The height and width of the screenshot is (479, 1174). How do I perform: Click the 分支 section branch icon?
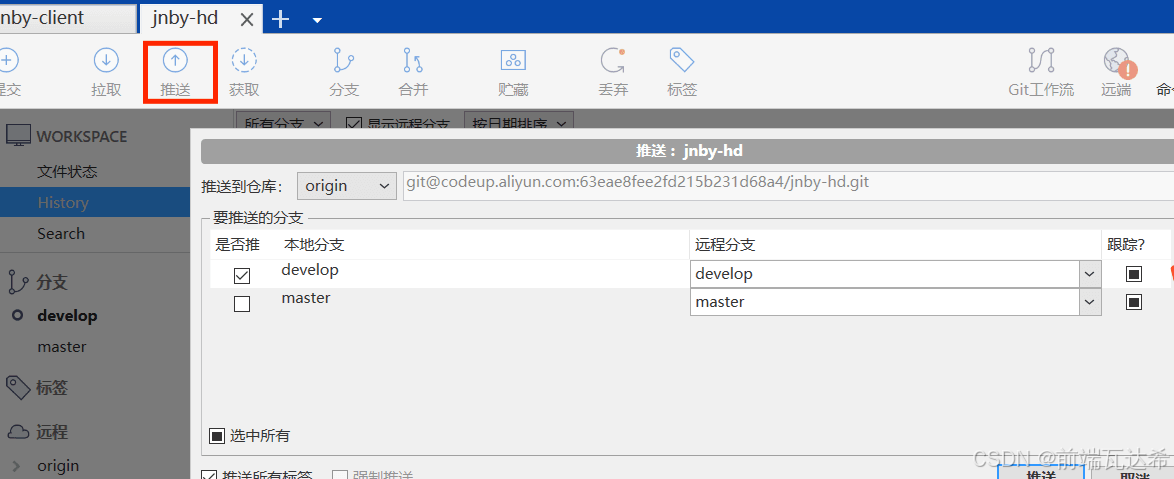click(17, 282)
